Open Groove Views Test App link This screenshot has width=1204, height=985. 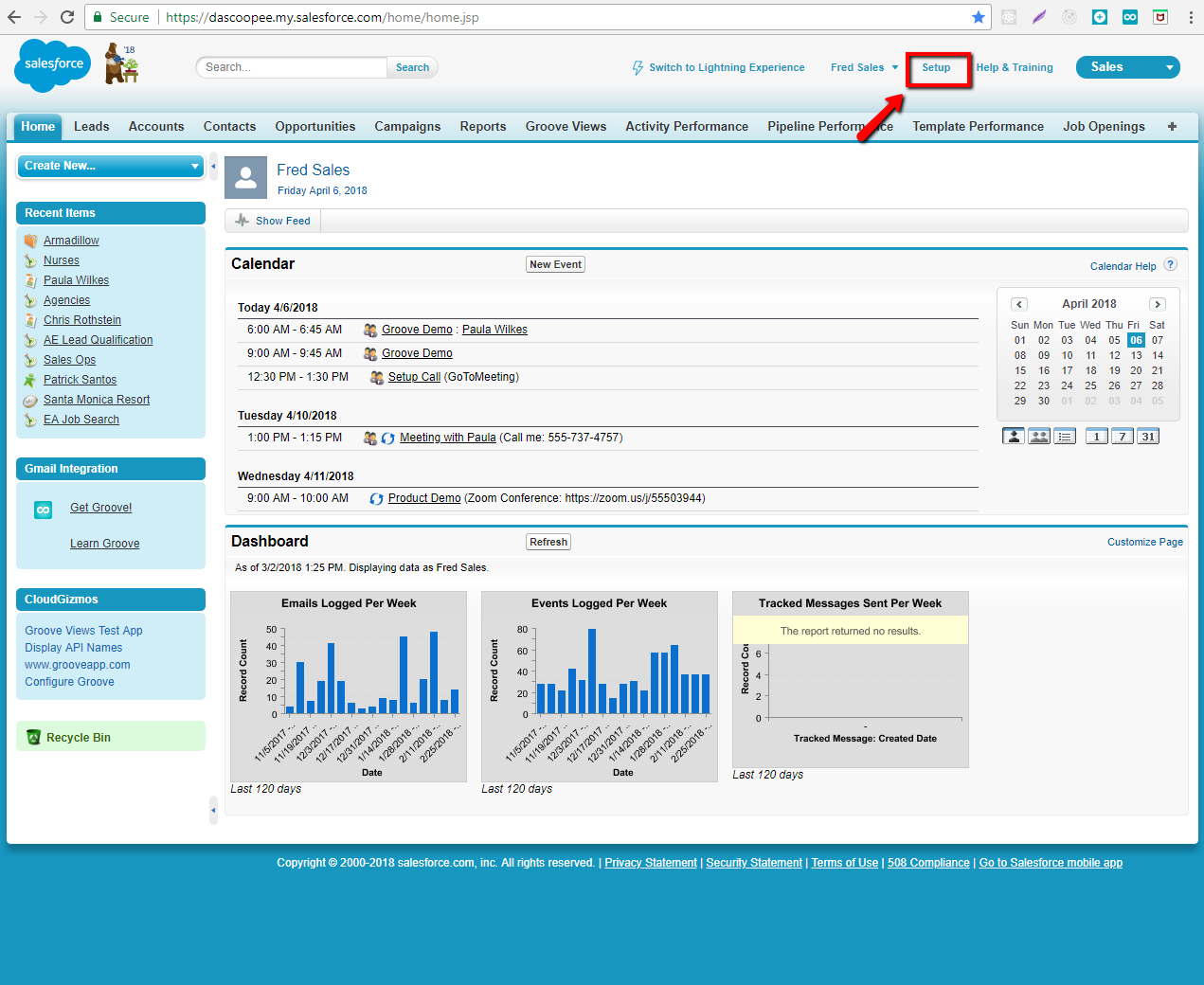pyautogui.click(x=83, y=631)
